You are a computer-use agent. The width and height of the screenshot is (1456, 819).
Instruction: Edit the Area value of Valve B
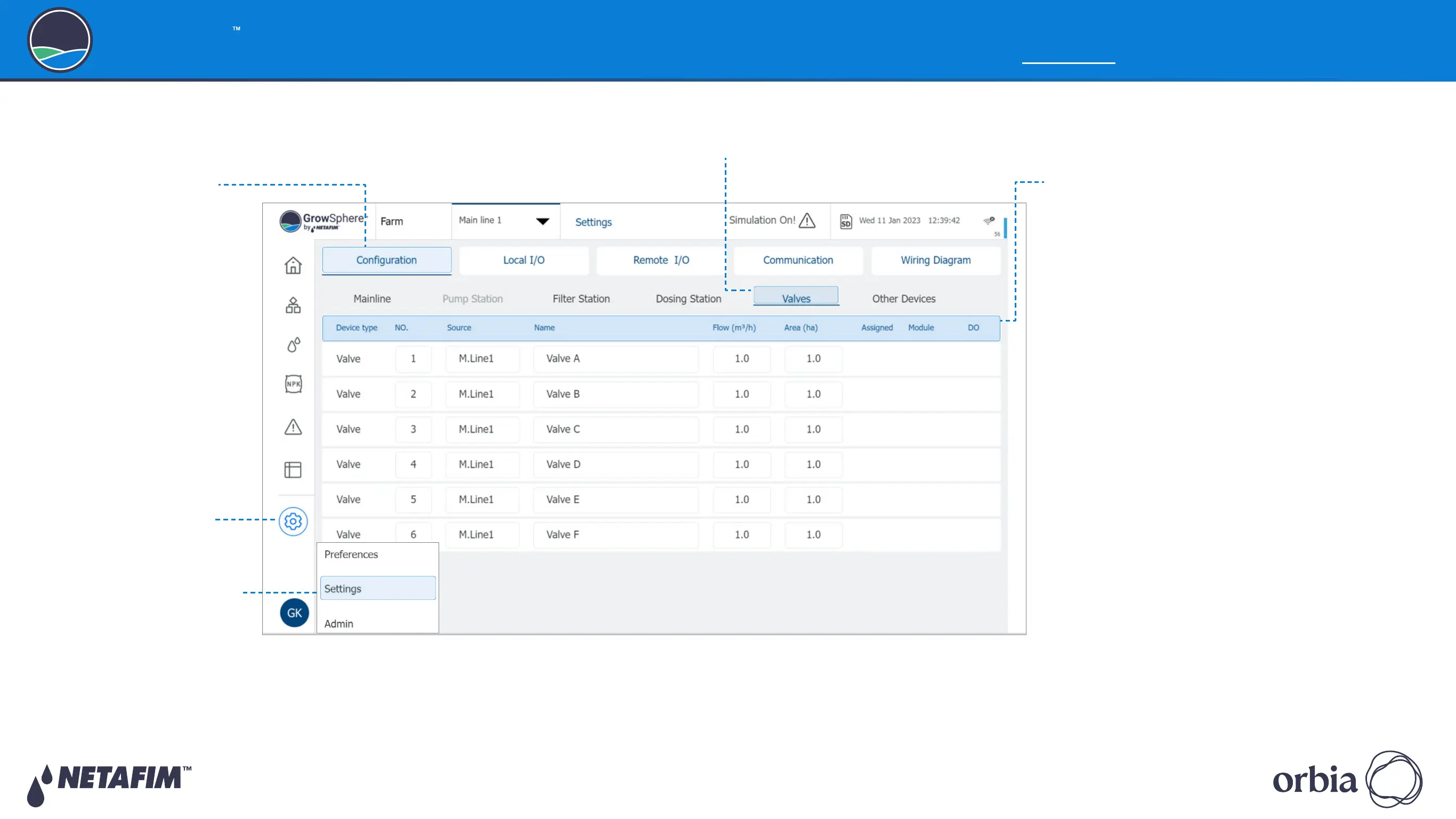pos(813,394)
